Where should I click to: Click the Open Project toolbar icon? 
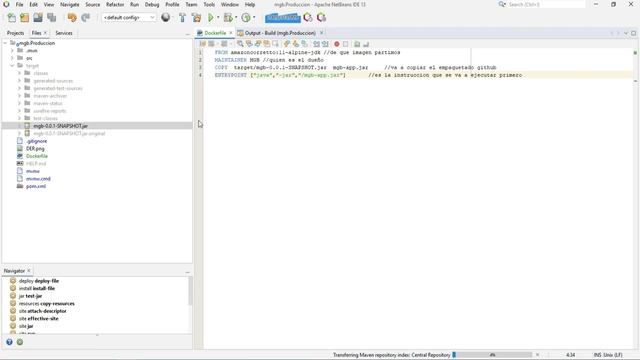[38, 18]
